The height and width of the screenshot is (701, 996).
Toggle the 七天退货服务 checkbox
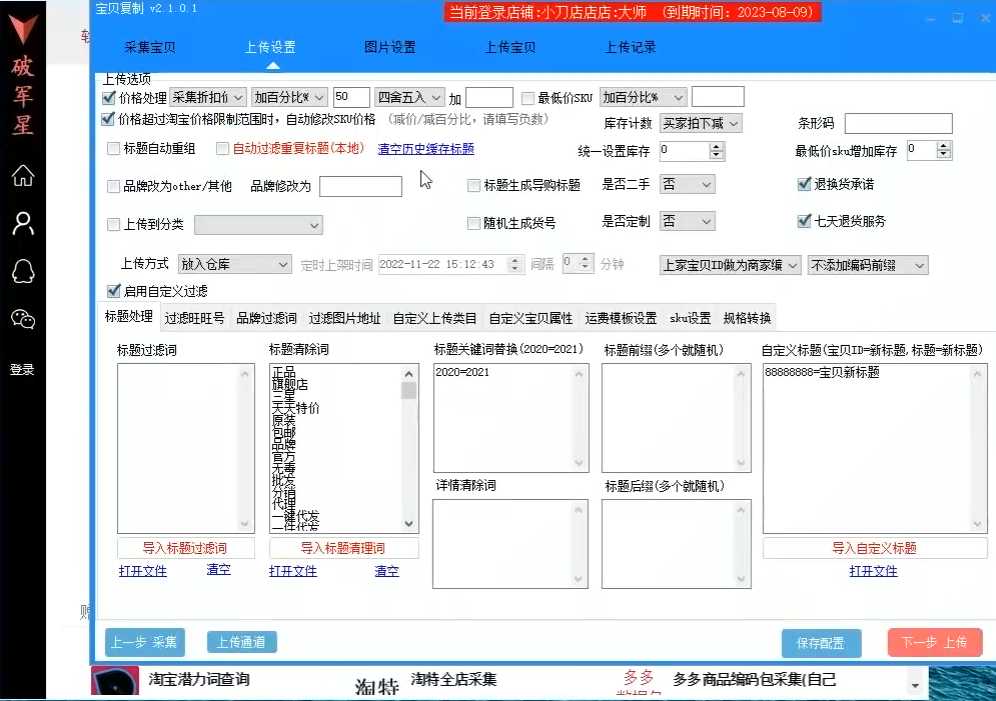click(804, 221)
